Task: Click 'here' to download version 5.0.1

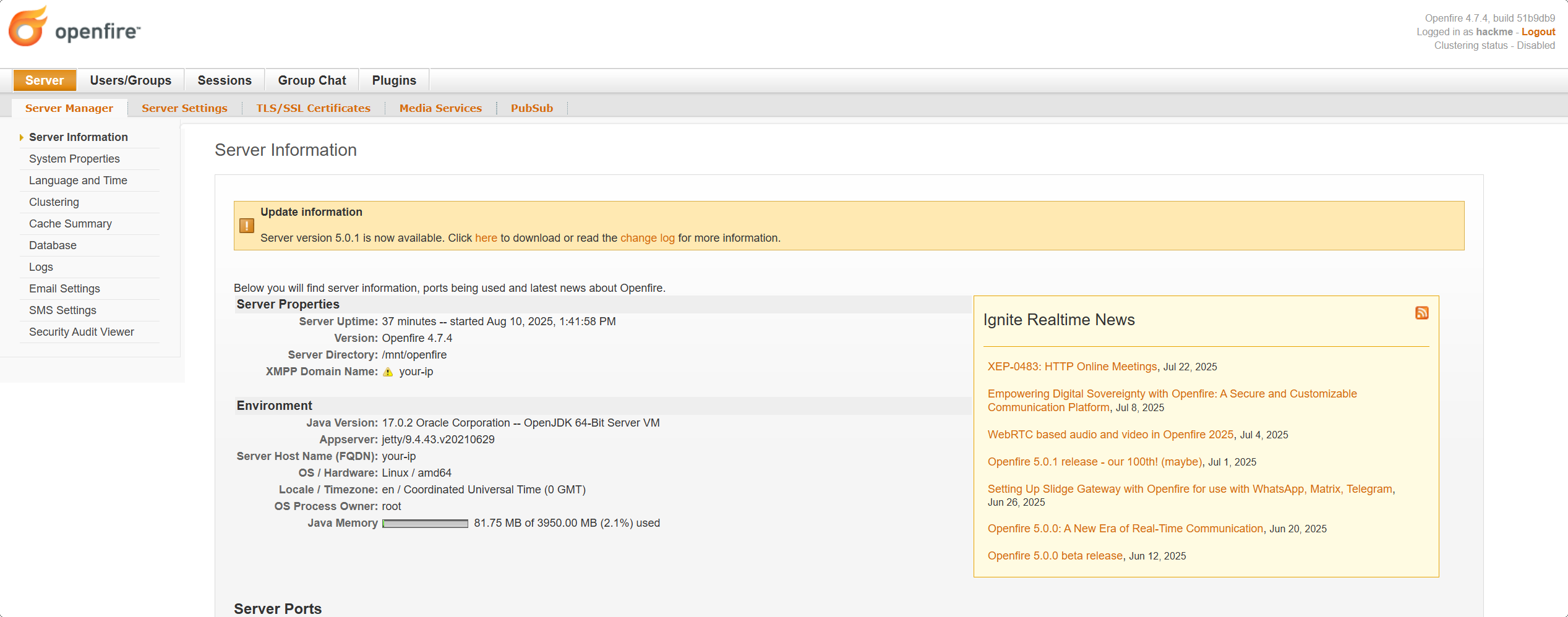Action: pyautogui.click(x=486, y=238)
